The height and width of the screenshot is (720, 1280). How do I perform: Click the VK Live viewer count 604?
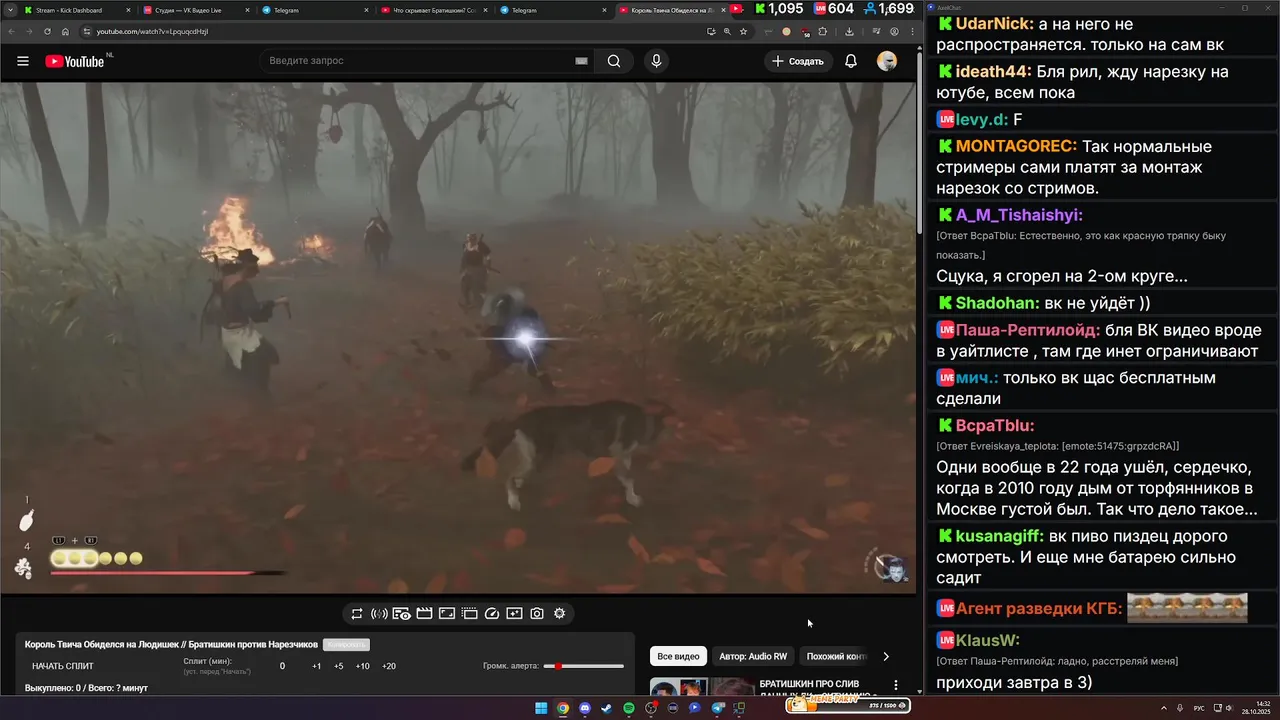[x=833, y=9]
